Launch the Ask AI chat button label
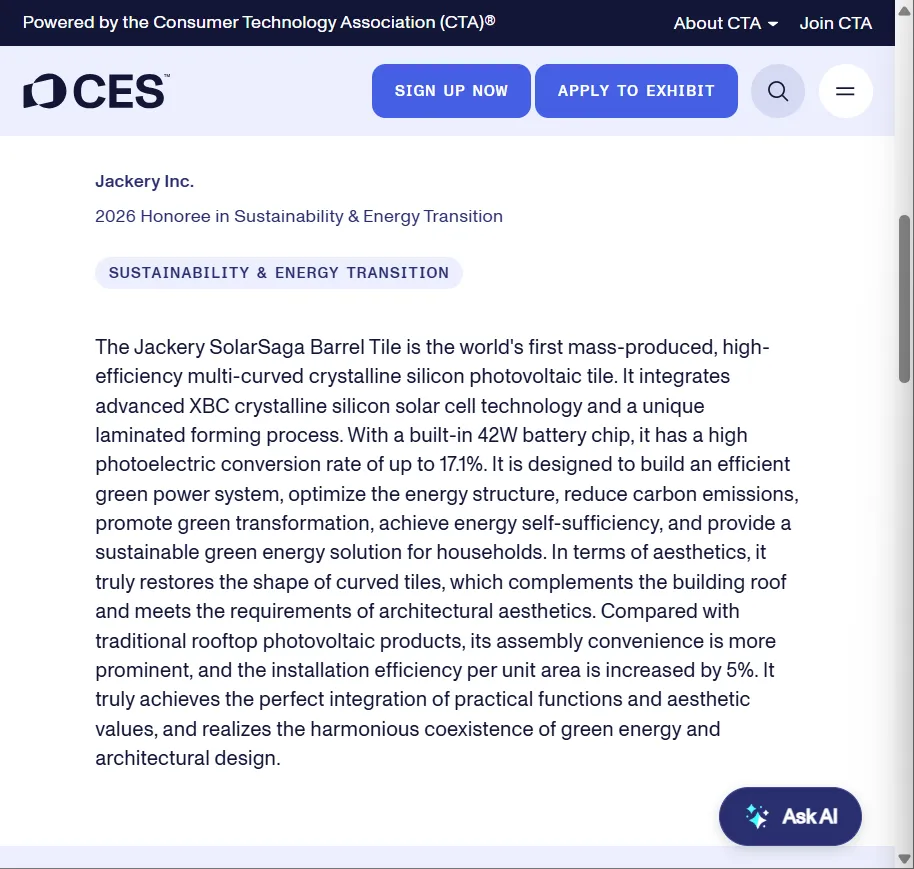 [809, 816]
